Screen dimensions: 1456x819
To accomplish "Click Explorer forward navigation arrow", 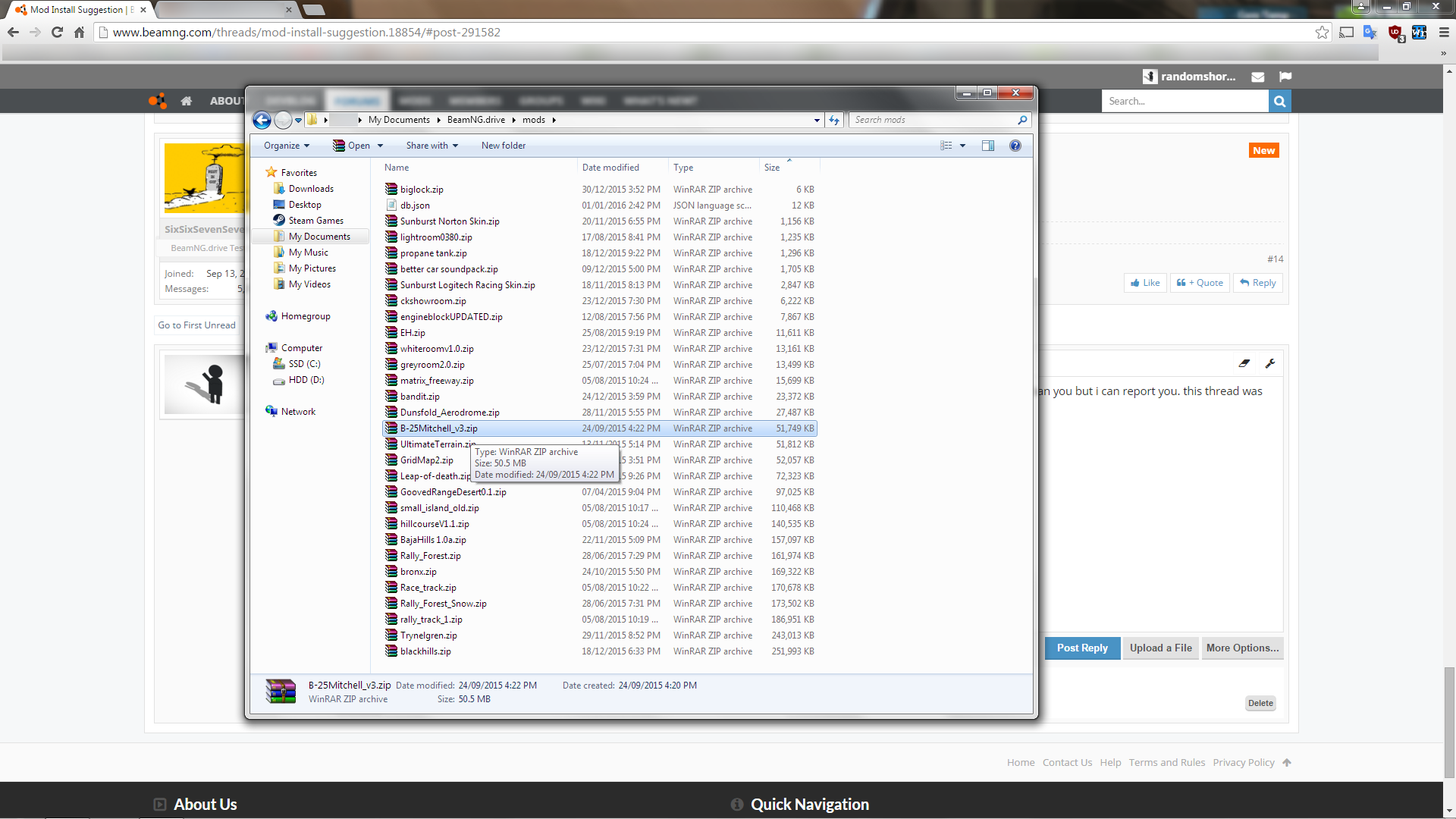I will (283, 120).
